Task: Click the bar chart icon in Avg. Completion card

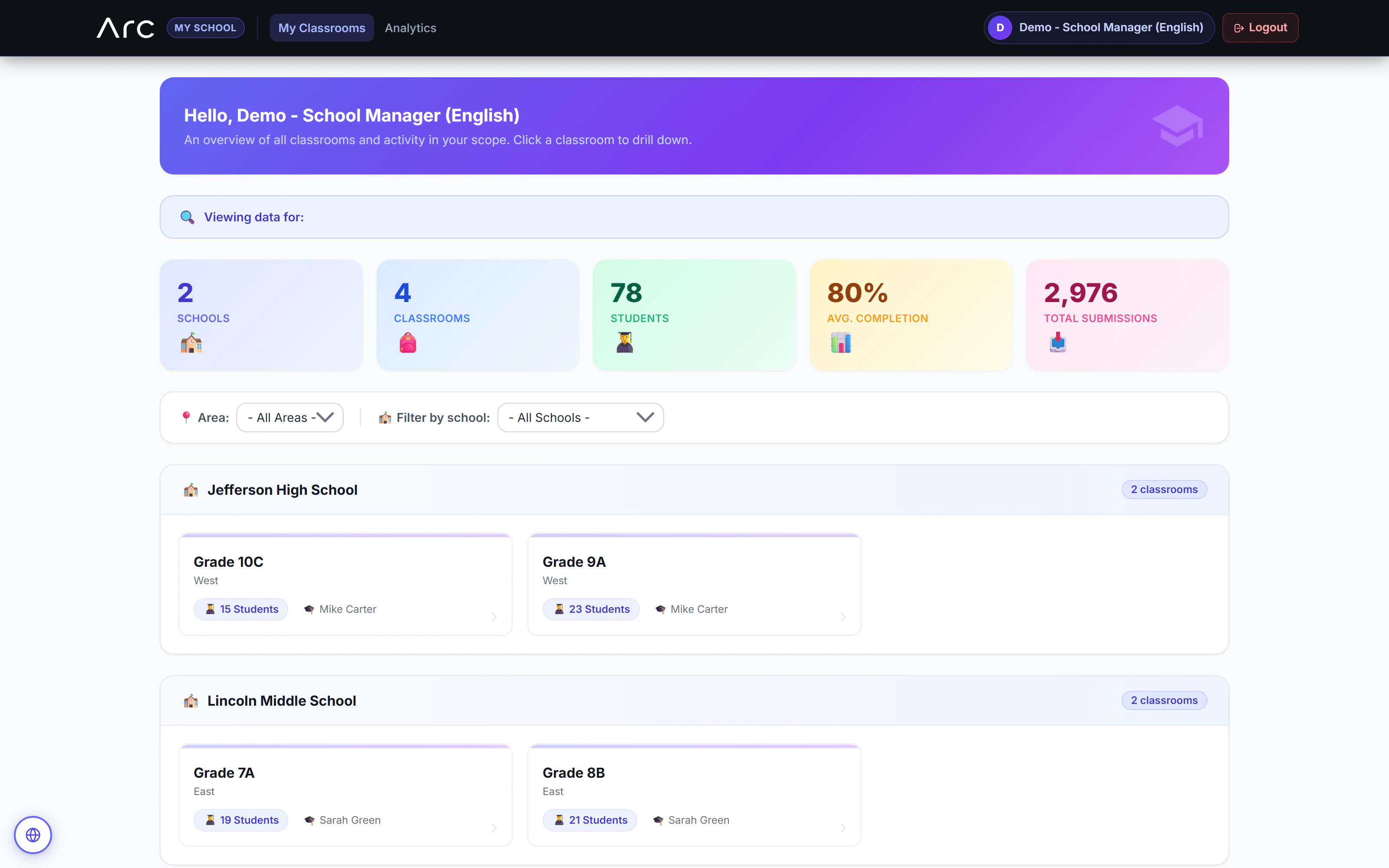Action: tap(841, 343)
